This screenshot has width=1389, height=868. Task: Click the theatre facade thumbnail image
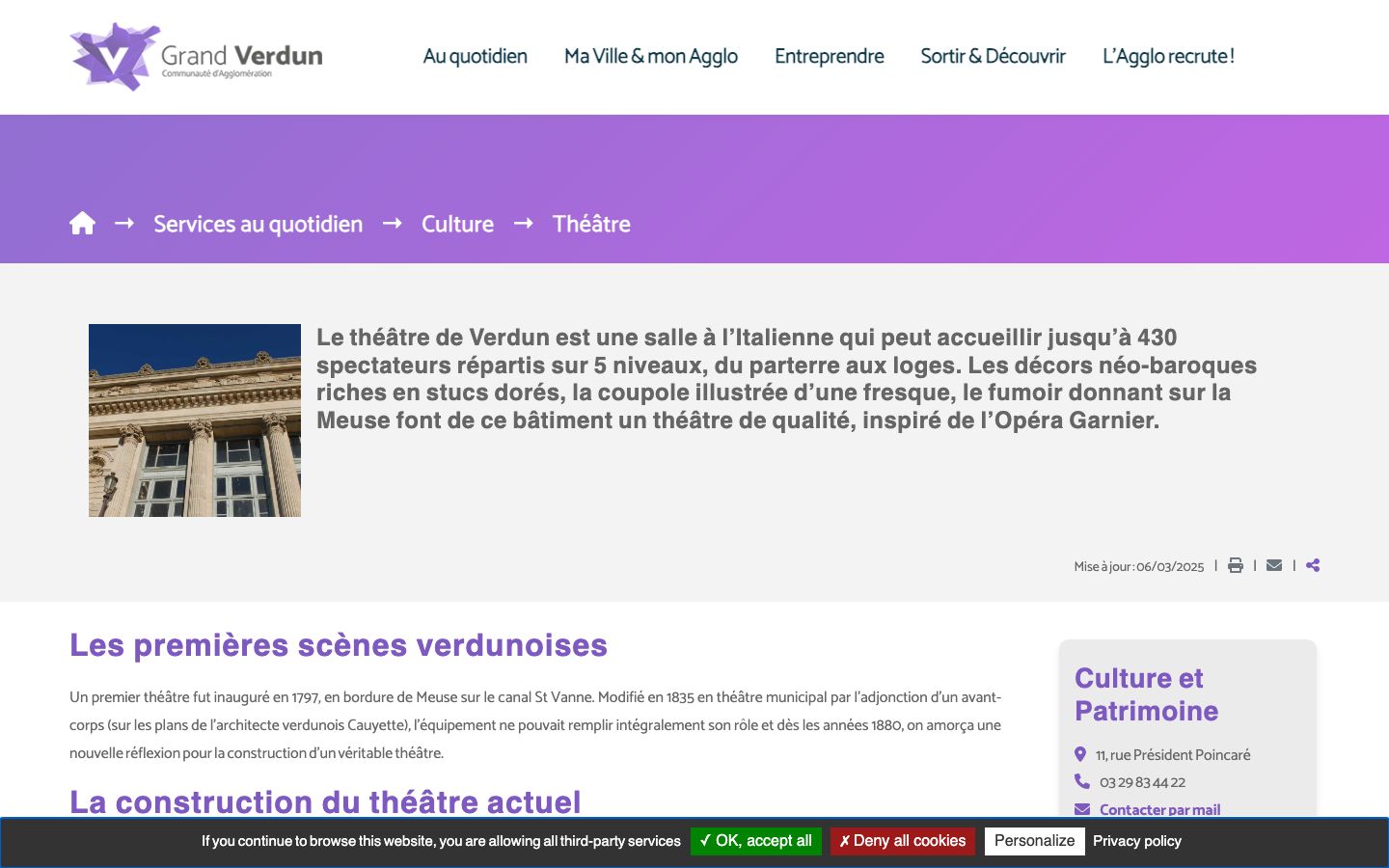point(195,420)
